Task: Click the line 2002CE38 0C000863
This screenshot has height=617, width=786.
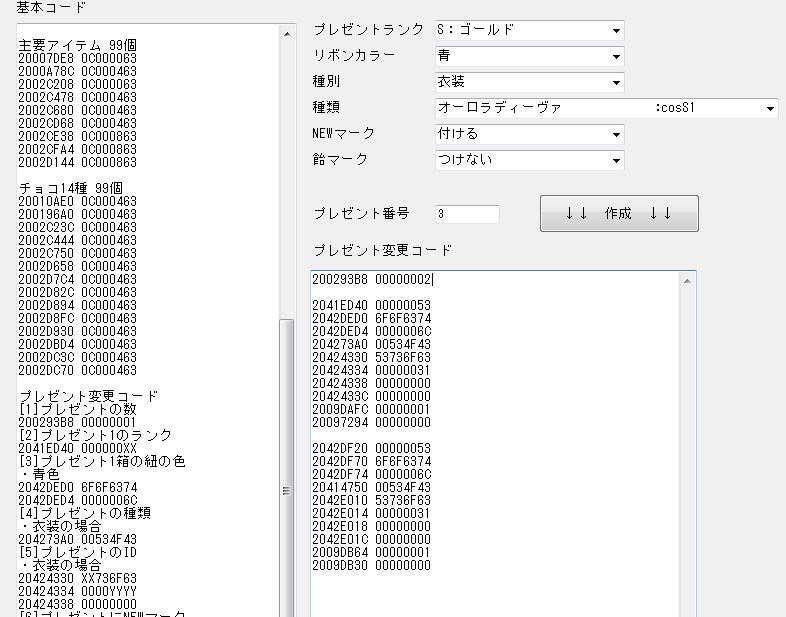Action: coord(78,137)
